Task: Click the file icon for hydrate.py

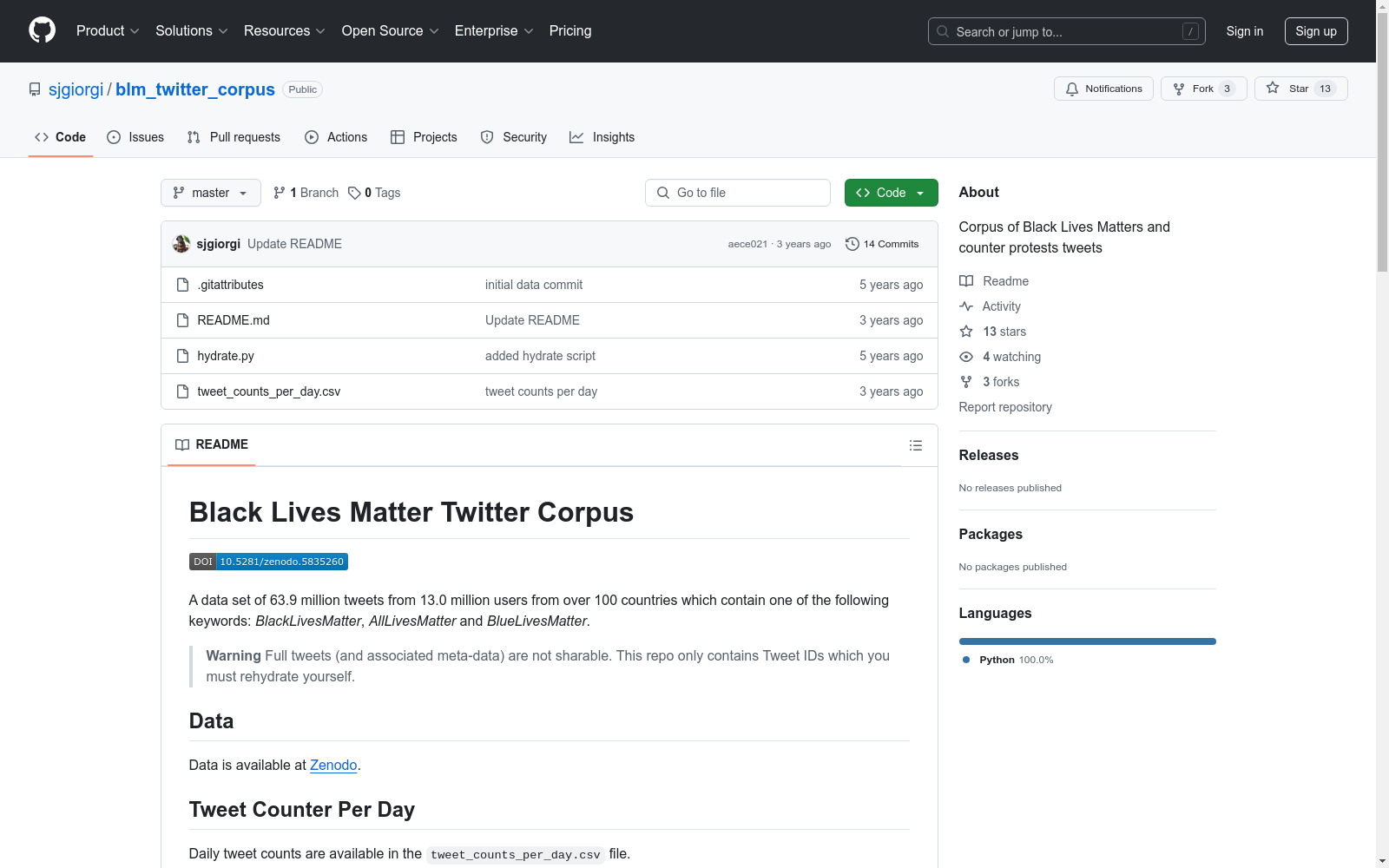Action: (x=182, y=356)
